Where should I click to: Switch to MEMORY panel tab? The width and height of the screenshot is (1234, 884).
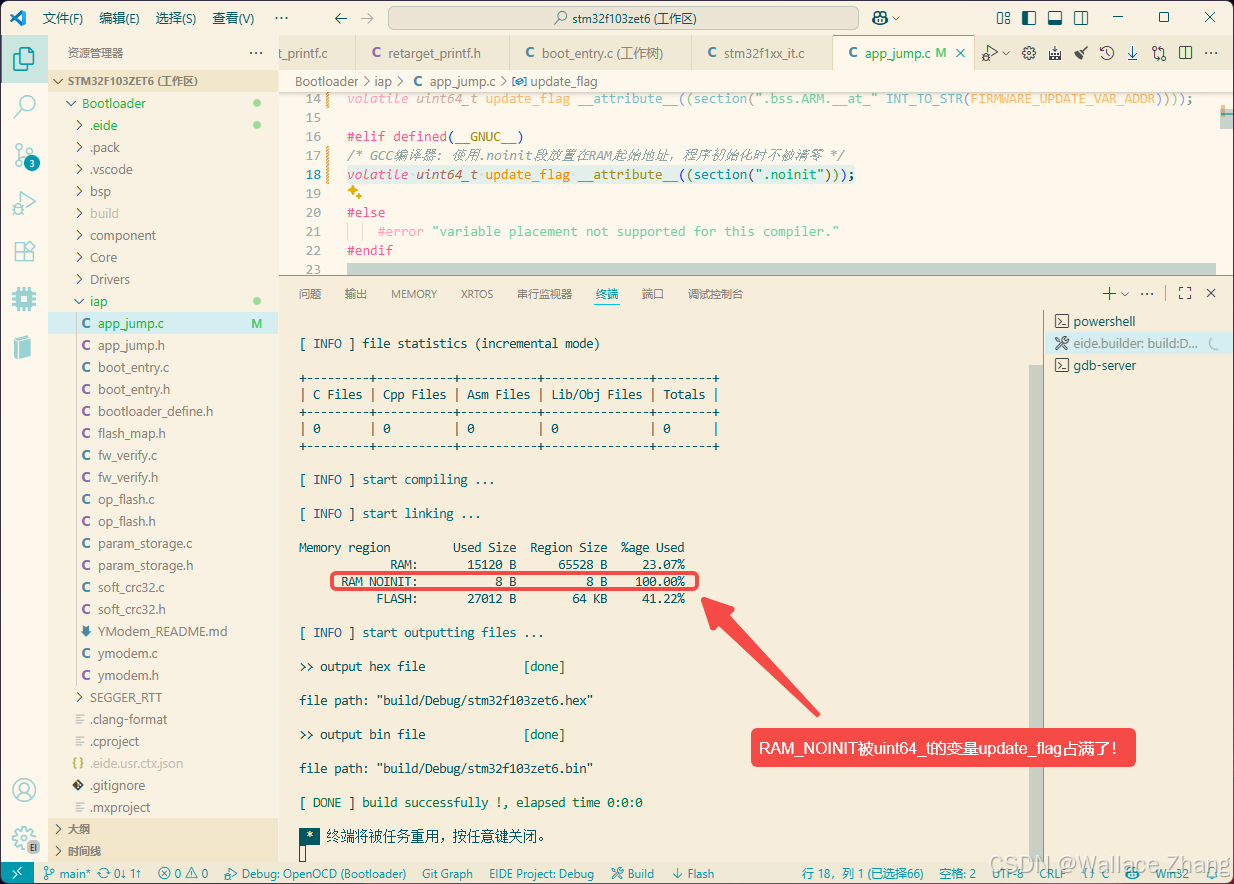414,294
